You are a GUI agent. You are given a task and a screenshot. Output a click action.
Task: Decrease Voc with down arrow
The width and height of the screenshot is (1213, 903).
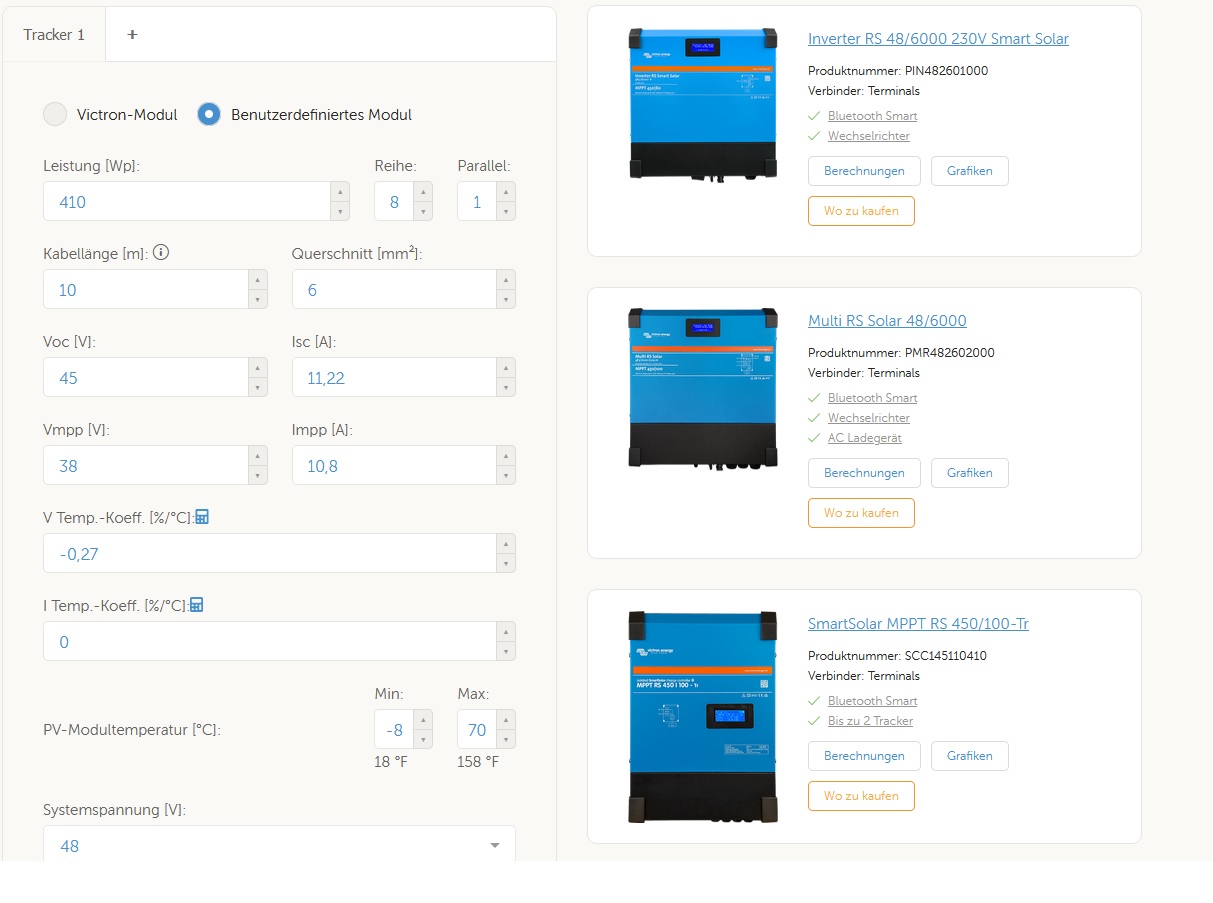(x=258, y=387)
